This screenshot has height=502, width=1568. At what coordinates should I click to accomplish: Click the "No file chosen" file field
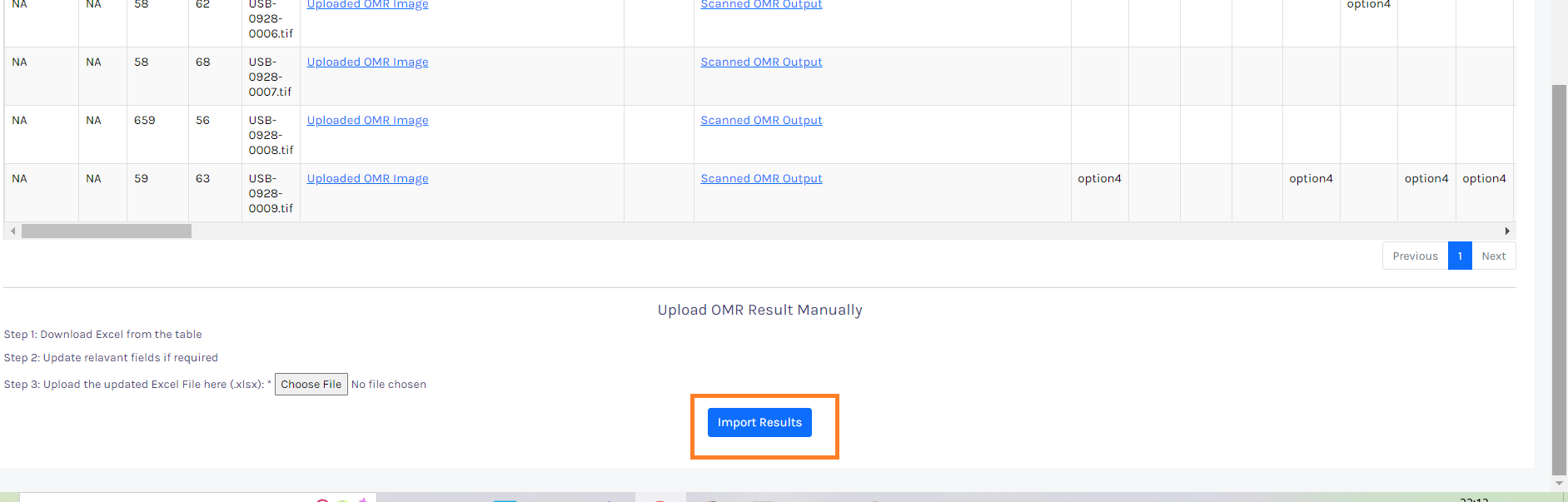389,385
